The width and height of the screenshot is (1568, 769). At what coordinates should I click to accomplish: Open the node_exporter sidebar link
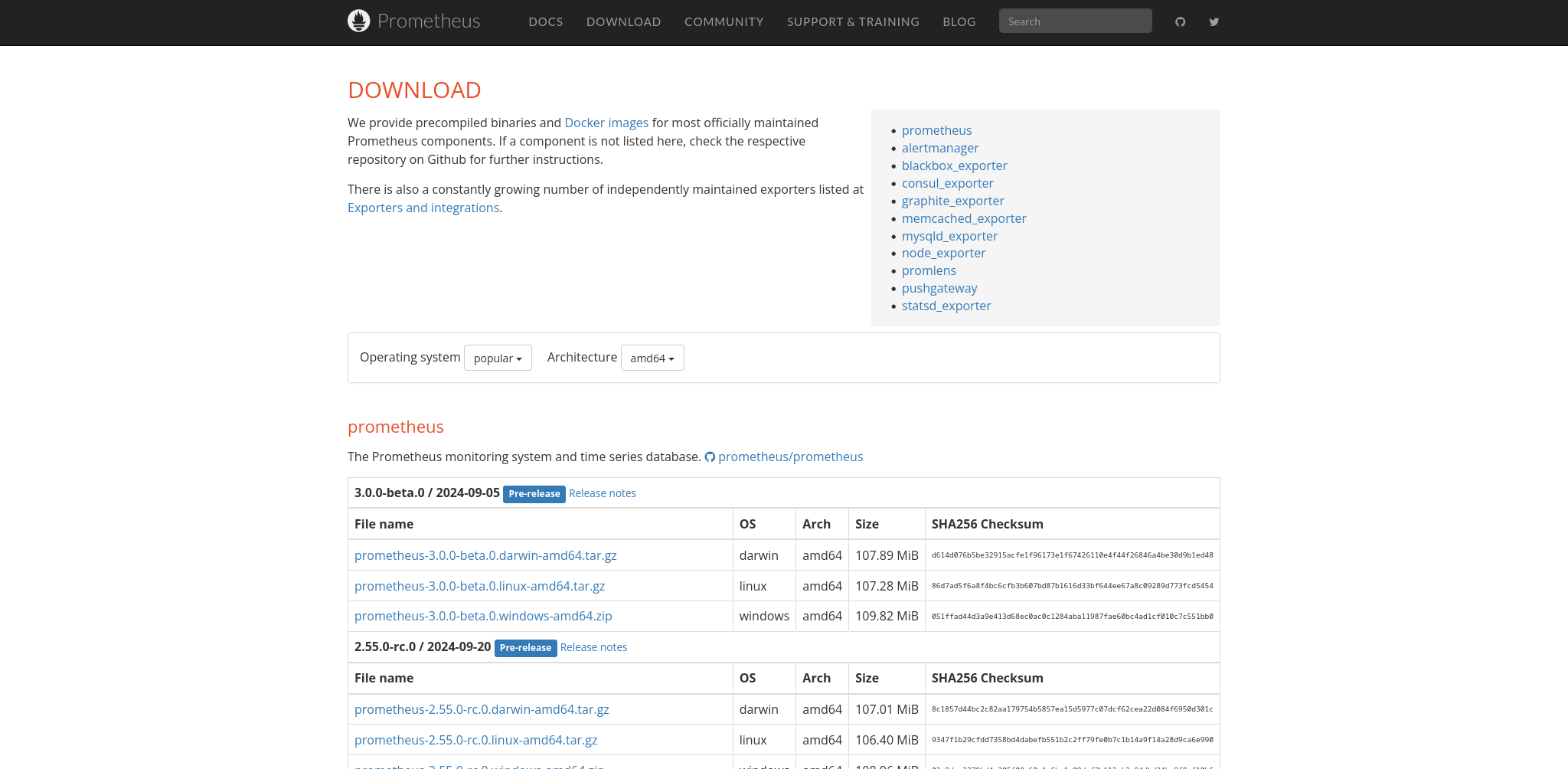pos(943,253)
